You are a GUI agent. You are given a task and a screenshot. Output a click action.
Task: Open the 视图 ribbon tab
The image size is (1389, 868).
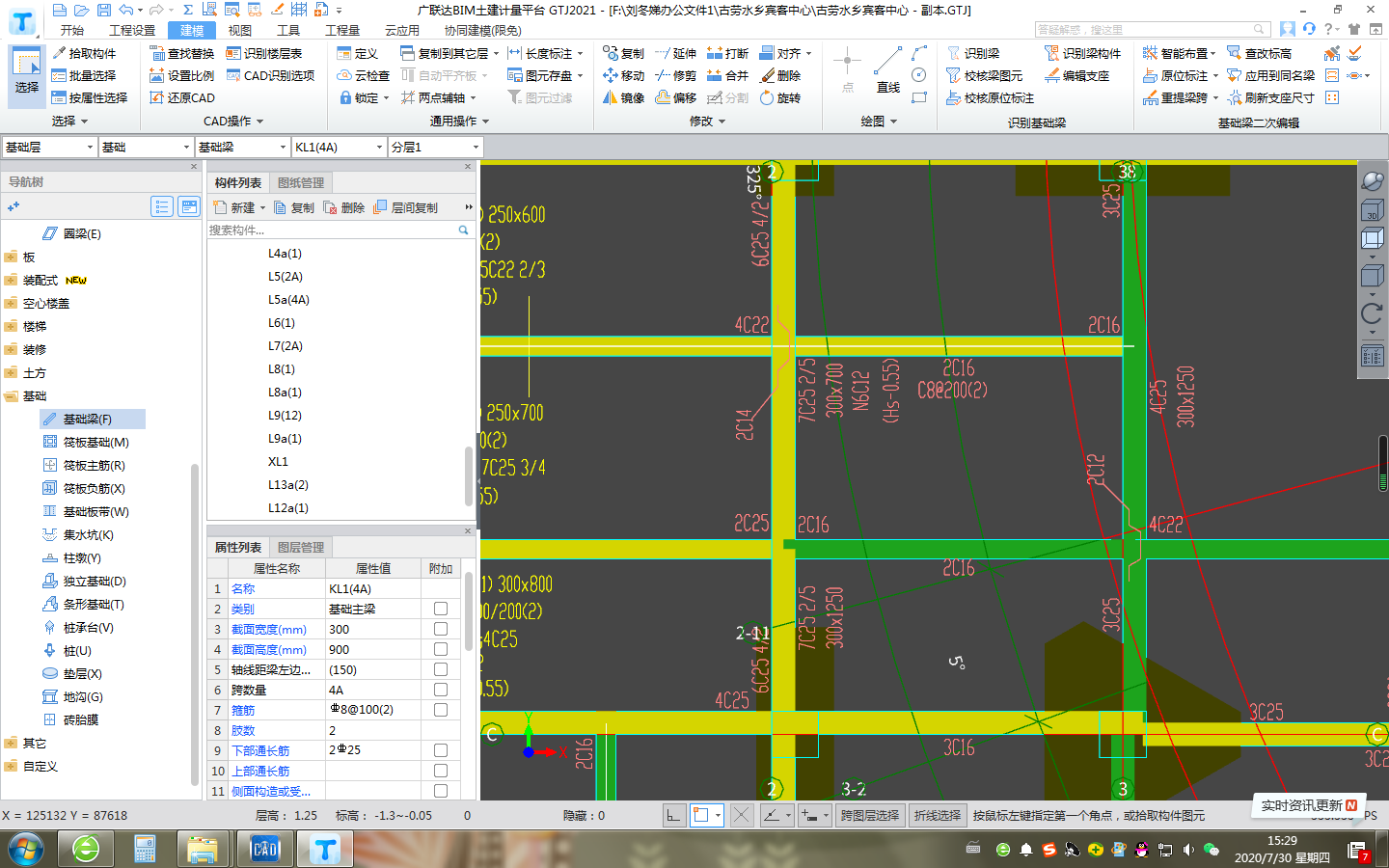[240, 30]
